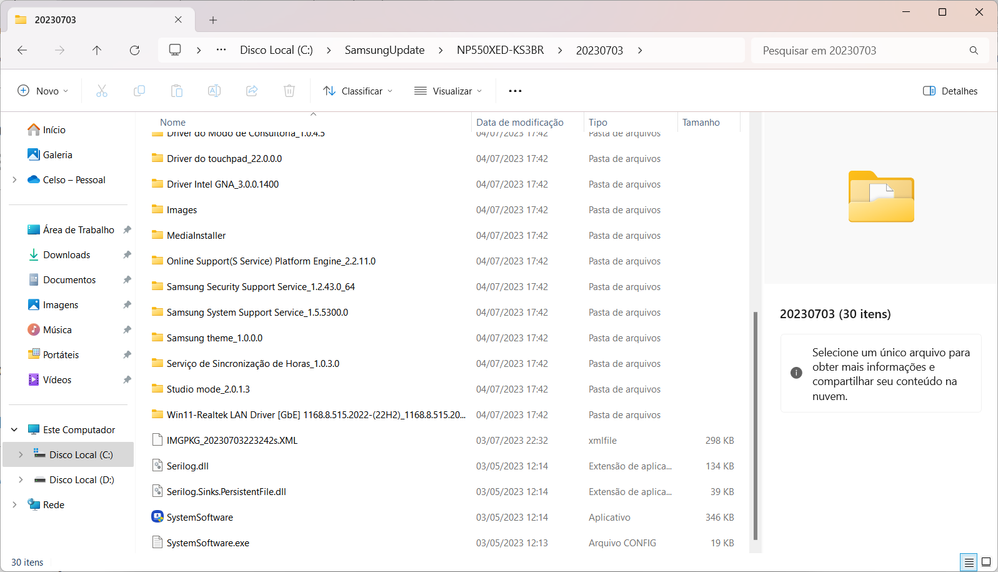Click the Paste clipboard icon

(176, 91)
